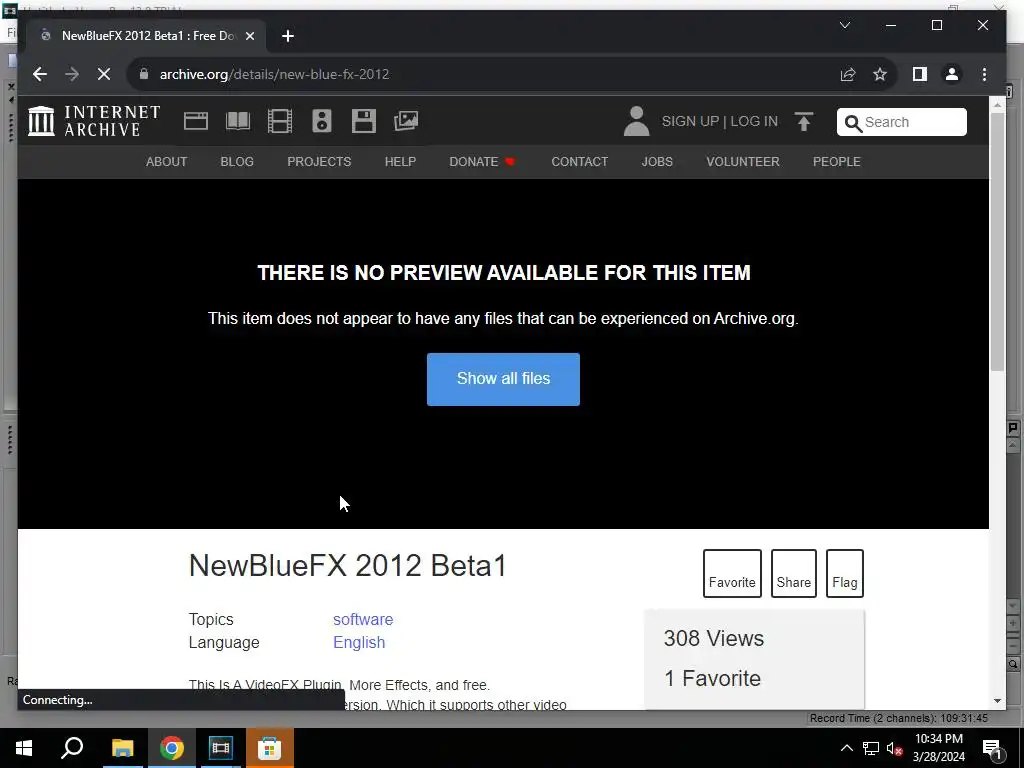This screenshot has height=768, width=1024.
Task: Open the HELP menu item
Action: click(400, 162)
